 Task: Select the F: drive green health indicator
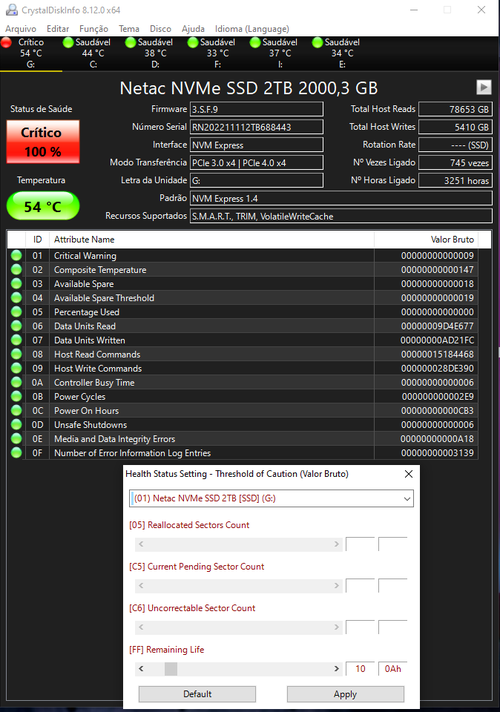pos(193,42)
